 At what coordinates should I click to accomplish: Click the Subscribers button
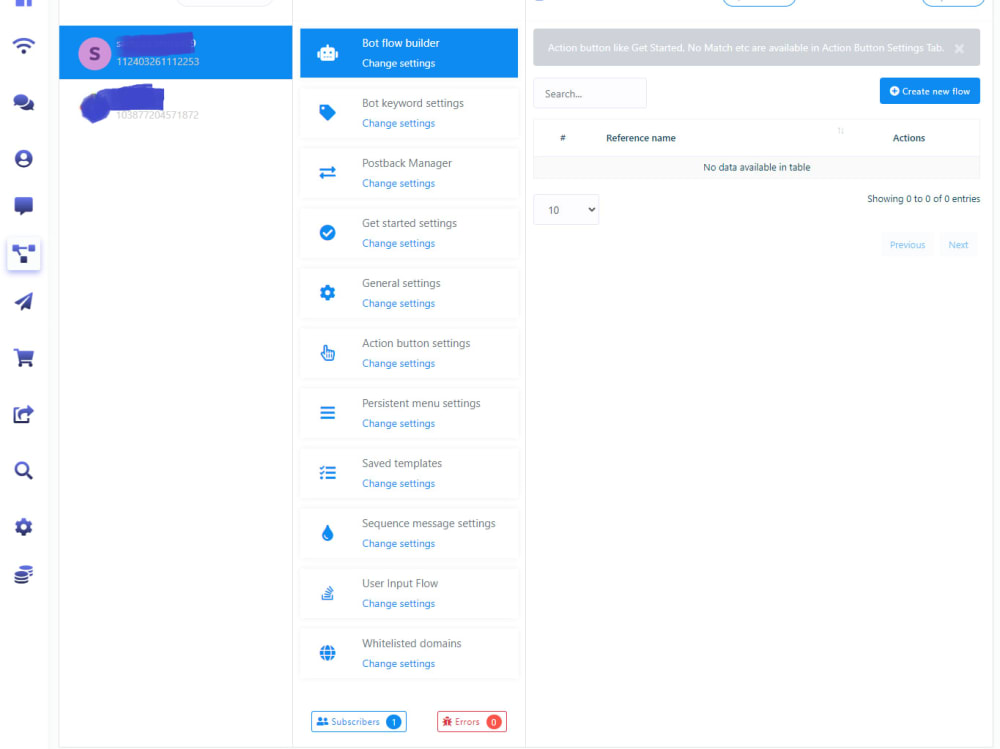358,722
